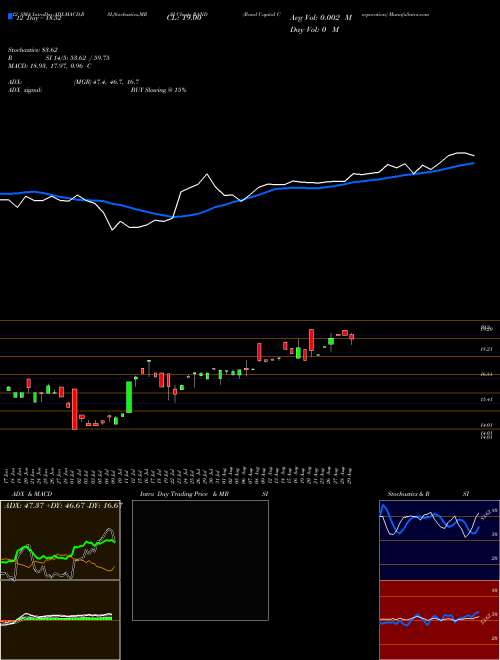Click the blue 12 Day legend square

pyautogui.click(x=11, y=17)
